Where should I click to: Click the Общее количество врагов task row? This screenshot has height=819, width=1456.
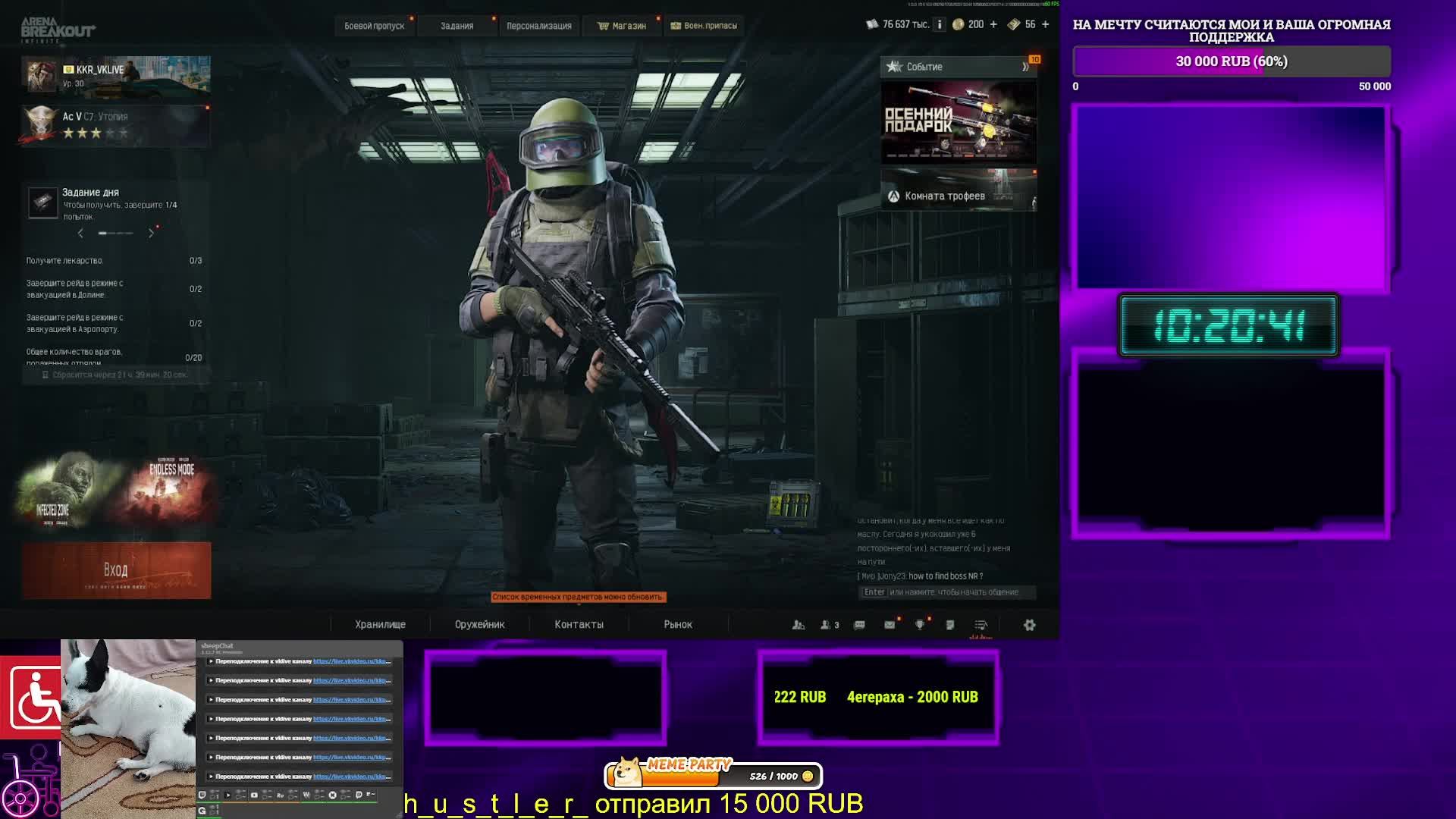(115, 357)
